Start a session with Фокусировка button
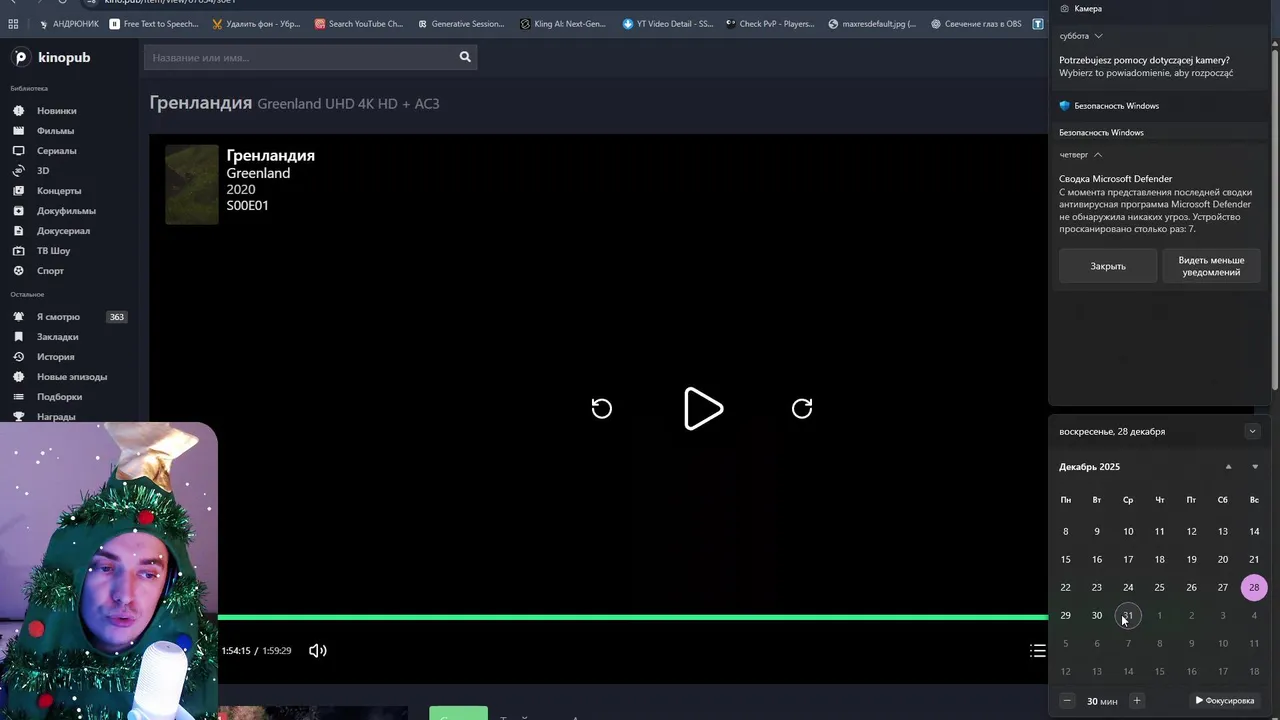Screen dimensions: 1280x720 pos(1225,701)
